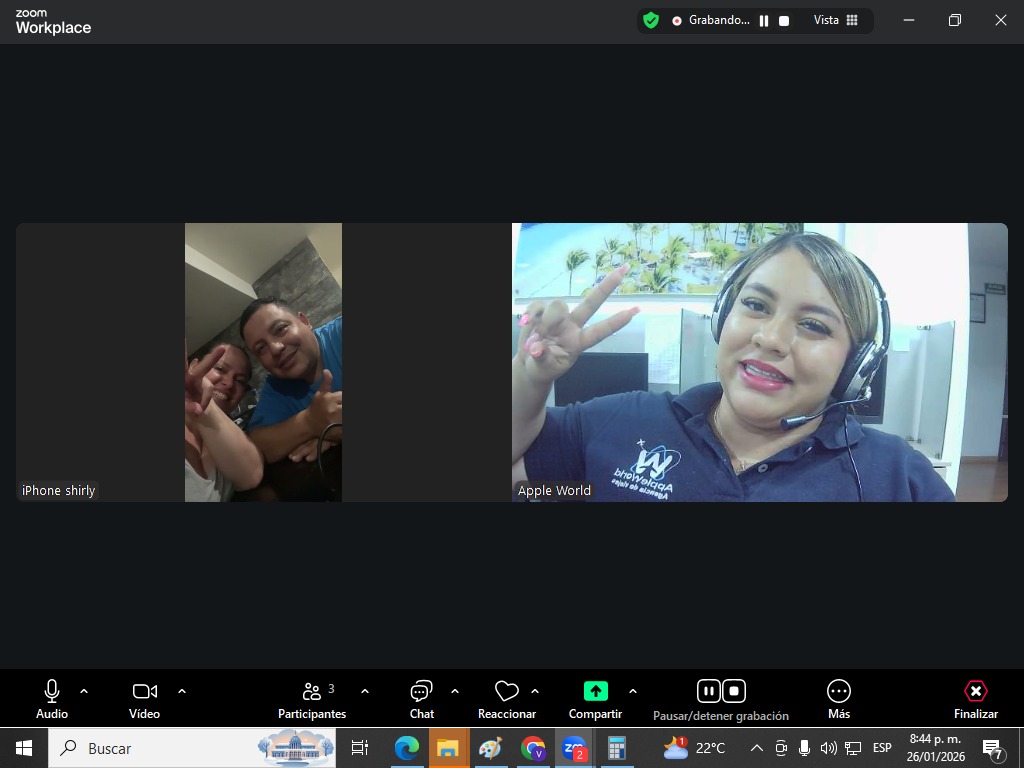Click the green Compartir share screen icon
This screenshot has width=1024, height=768.
tap(595, 691)
